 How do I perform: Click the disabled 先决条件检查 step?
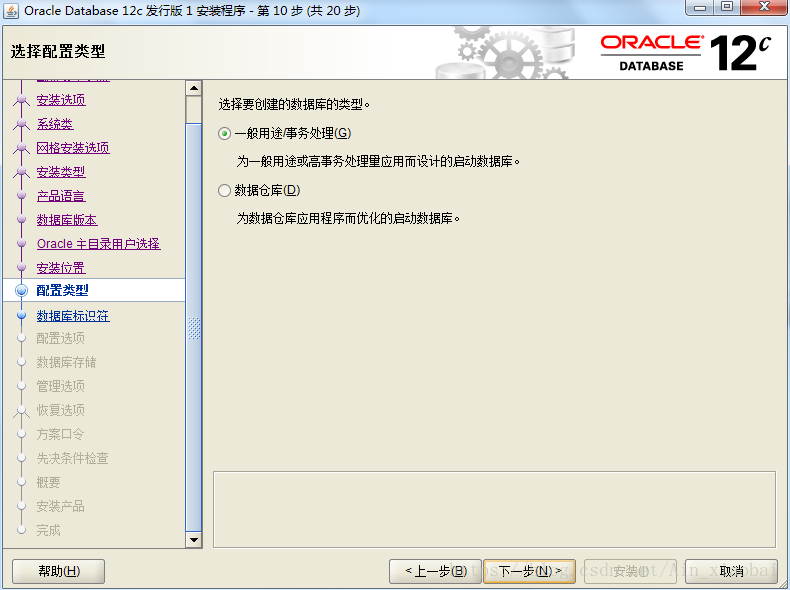73,458
